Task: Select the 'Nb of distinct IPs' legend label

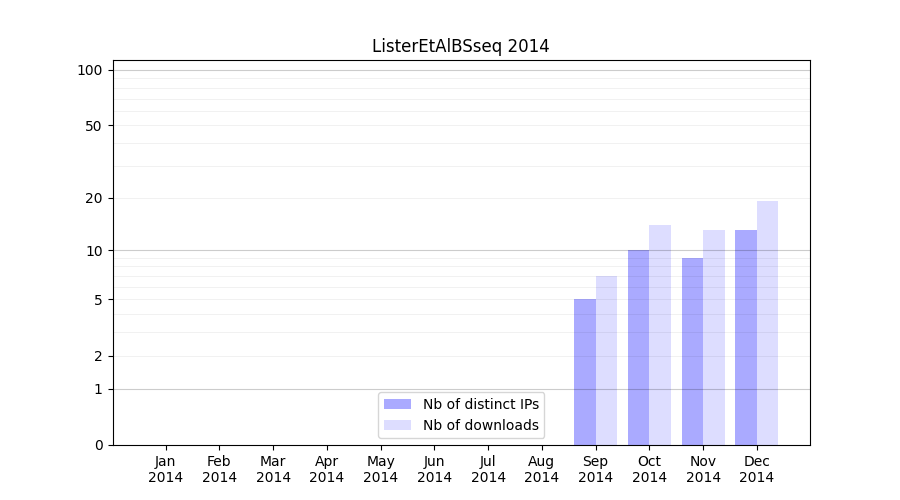Action: 480,404
